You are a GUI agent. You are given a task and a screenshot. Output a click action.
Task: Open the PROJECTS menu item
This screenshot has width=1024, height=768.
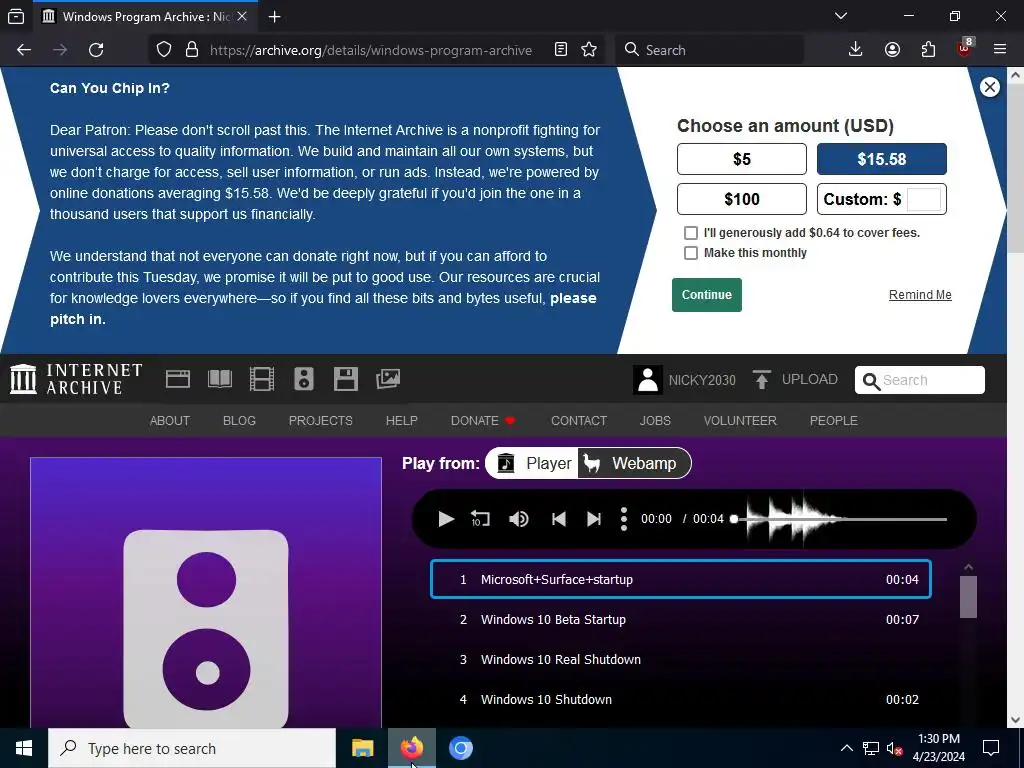321,421
